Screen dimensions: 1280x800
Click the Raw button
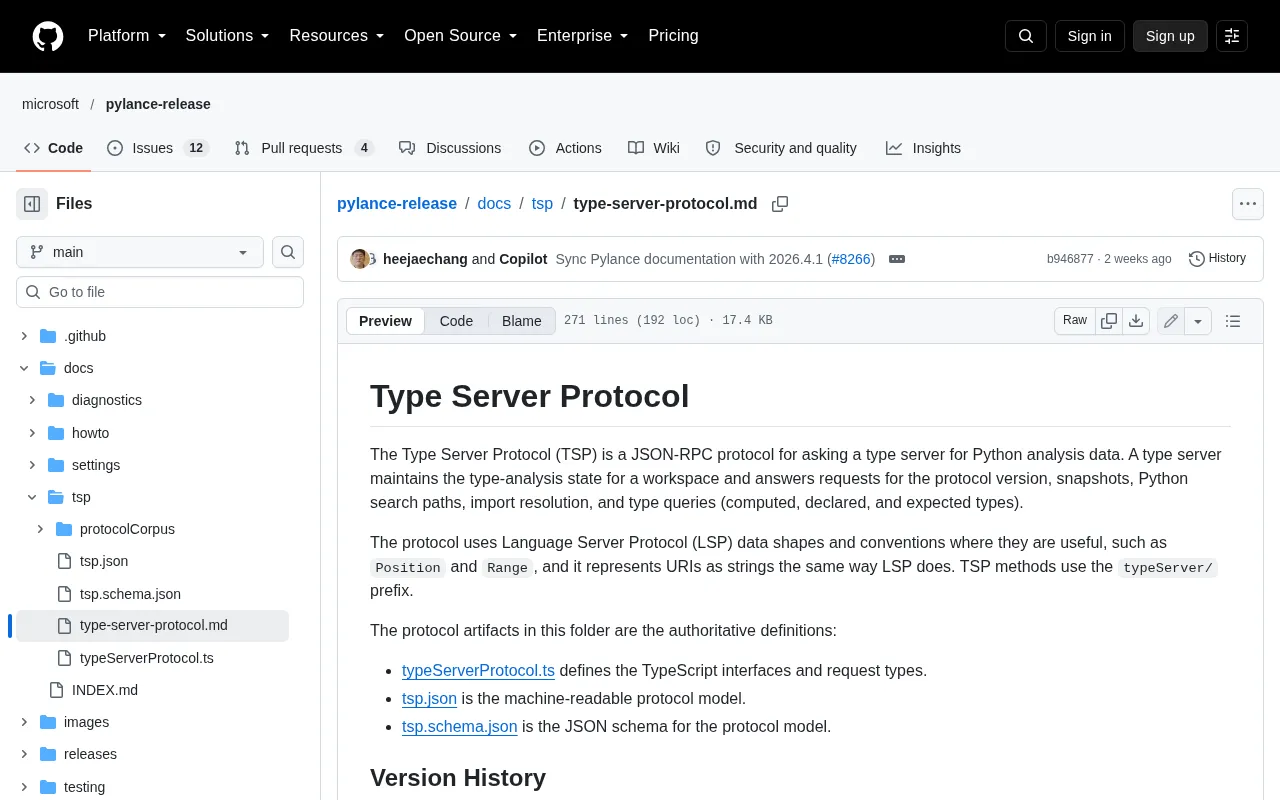click(x=1075, y=321)
